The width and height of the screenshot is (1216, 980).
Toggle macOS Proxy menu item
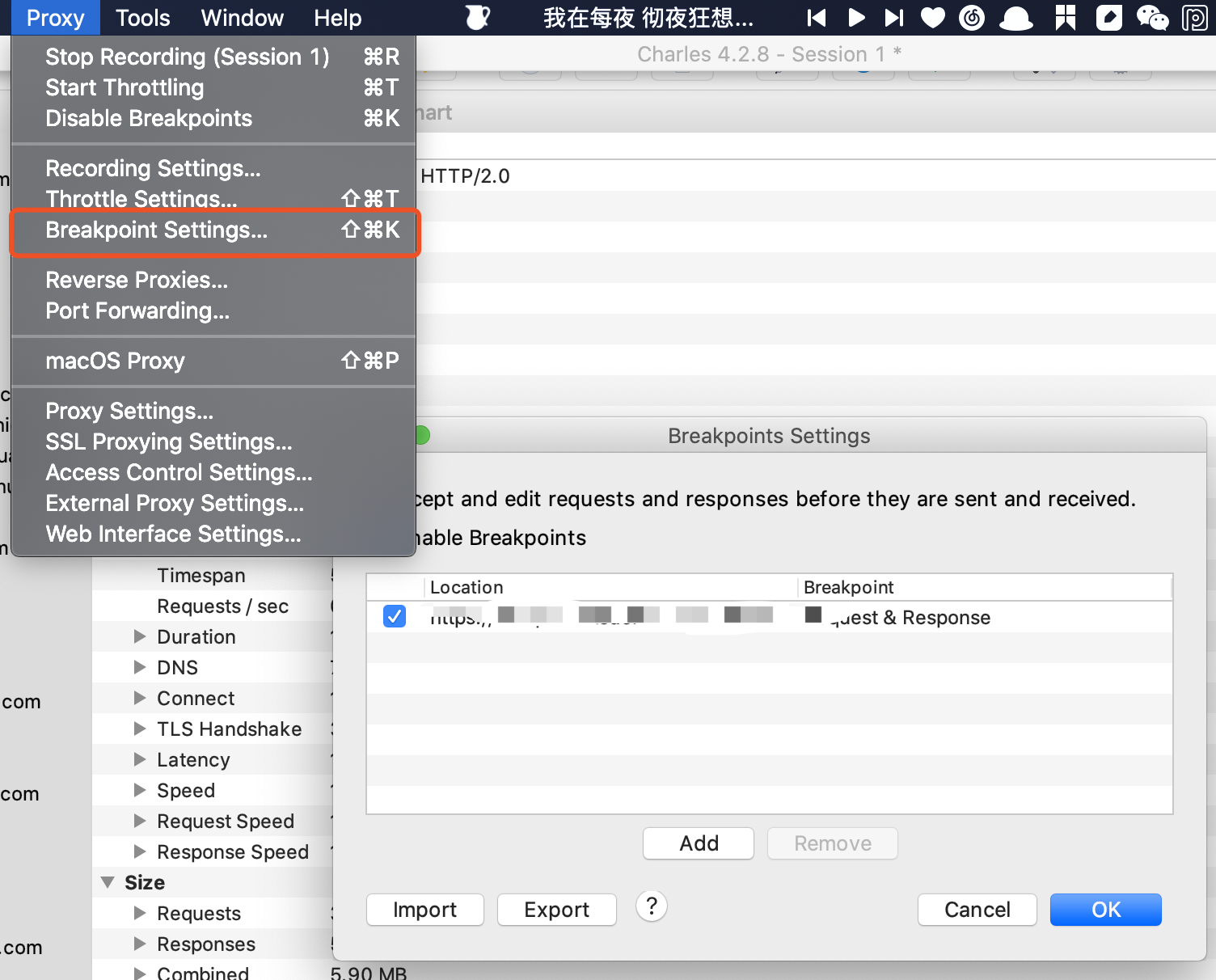213,361
